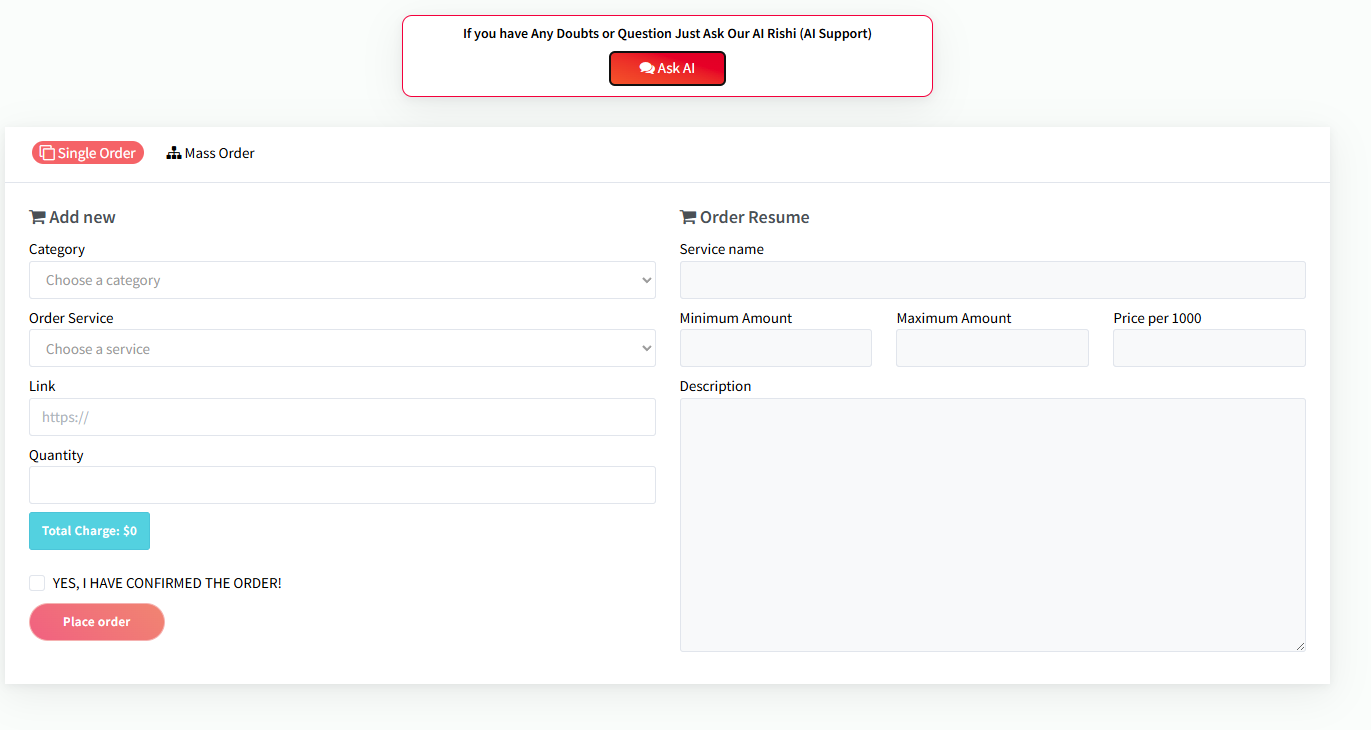The image size is (1371, 730).
Task: Click the Single Order copy icon
Action: [x=47, y=153]
